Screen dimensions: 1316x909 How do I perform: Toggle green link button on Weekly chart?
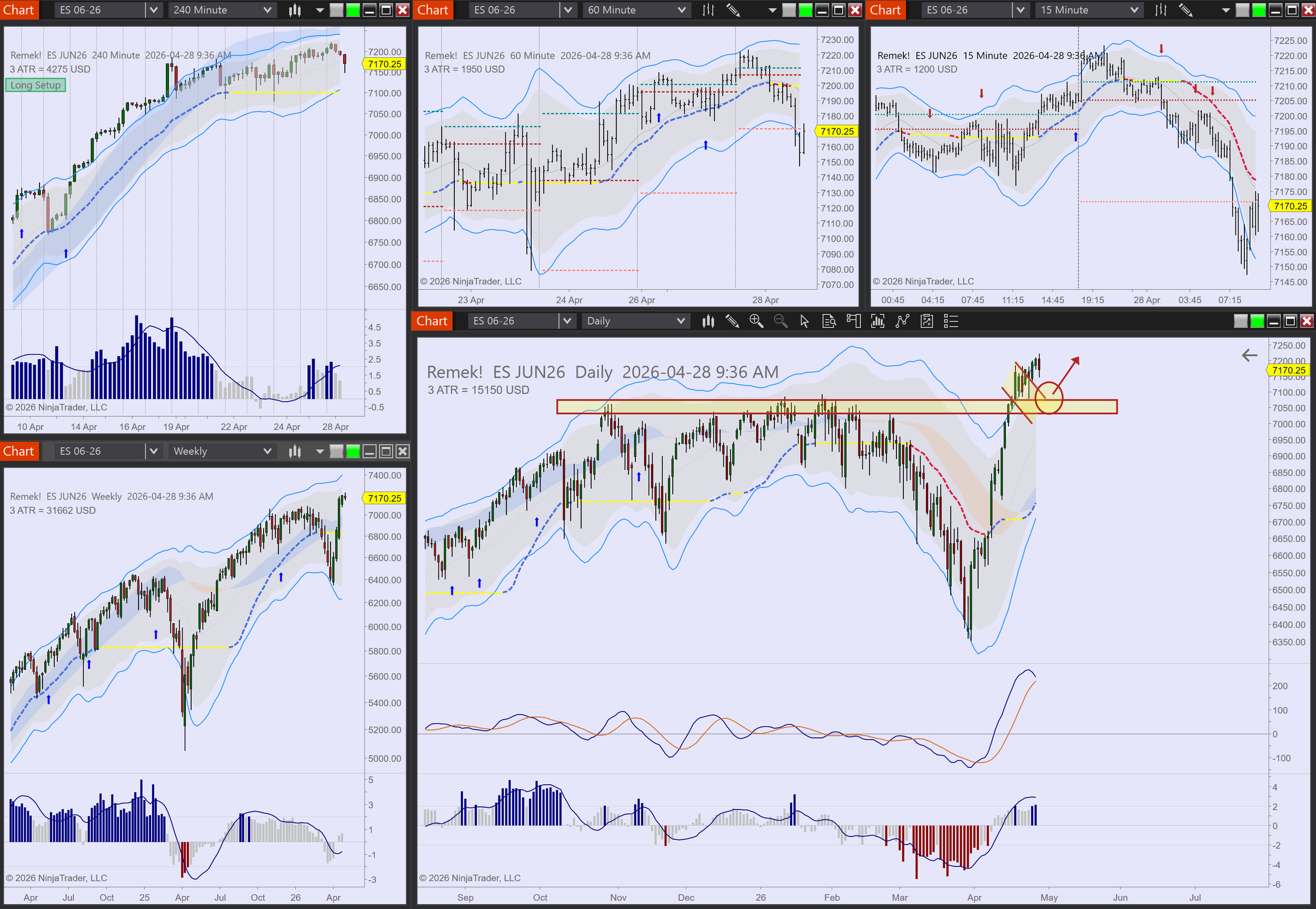click(353, 451)
